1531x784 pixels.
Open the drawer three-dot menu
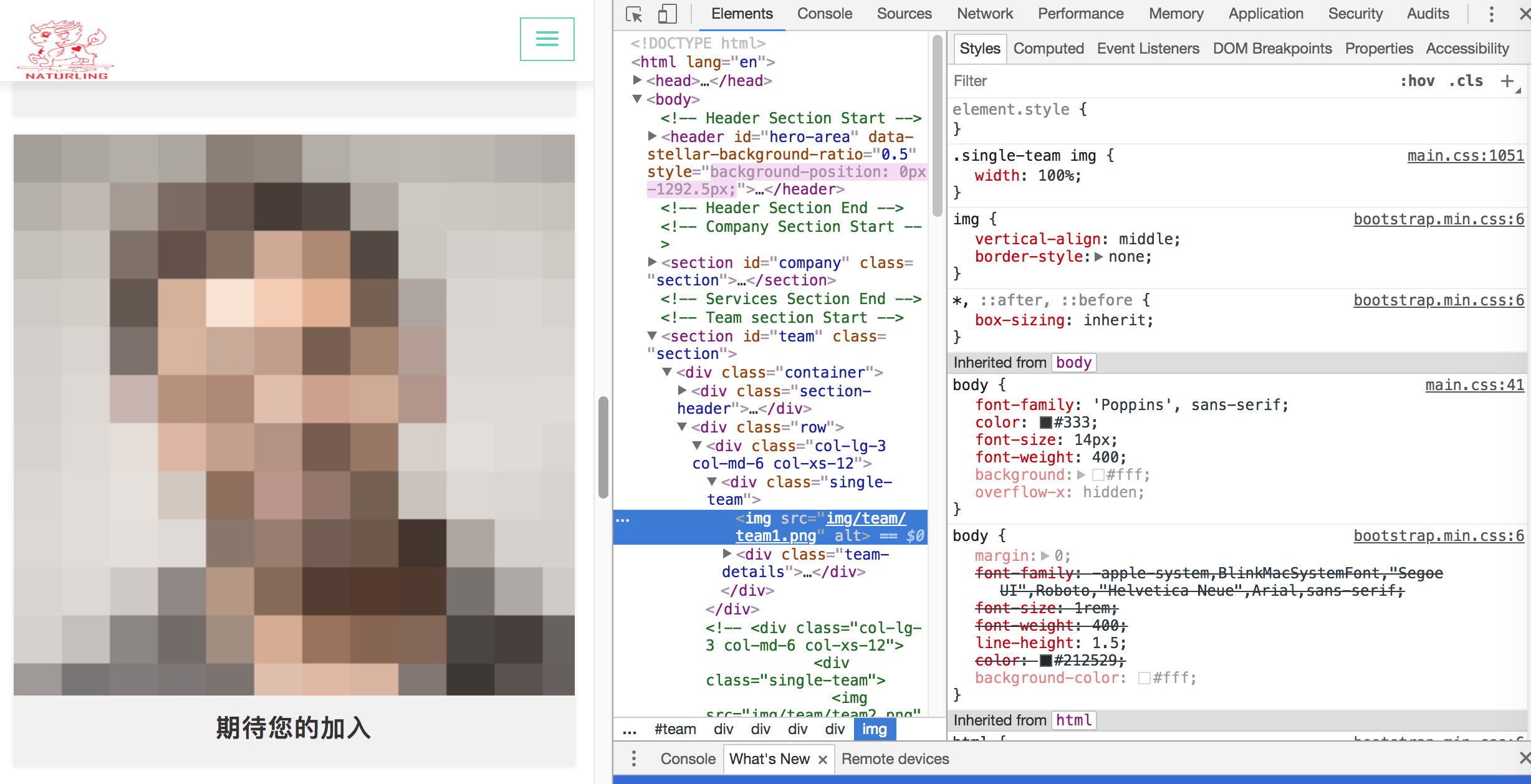[633, 758]
